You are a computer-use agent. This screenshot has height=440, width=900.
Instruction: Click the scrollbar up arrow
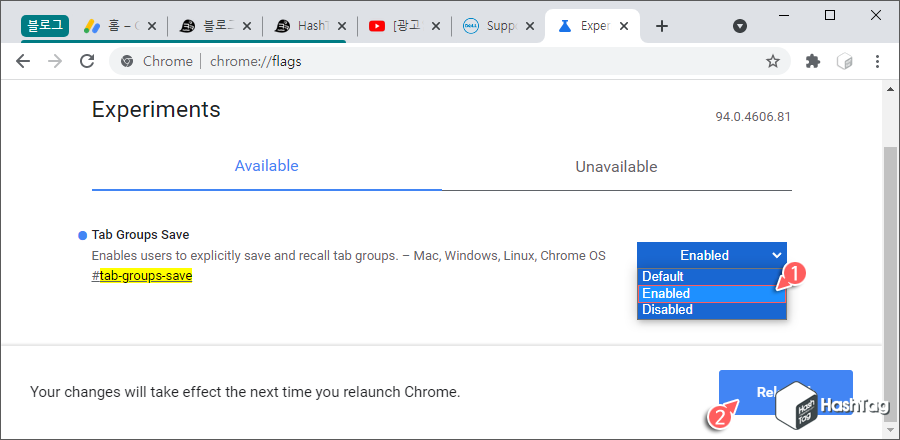point(890,89)
